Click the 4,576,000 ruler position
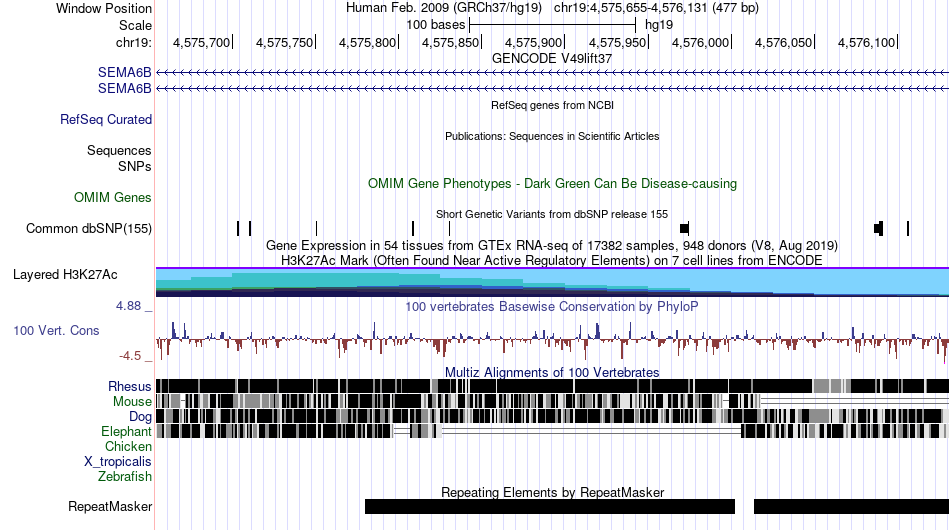950x530 pixels. [700, 42]
